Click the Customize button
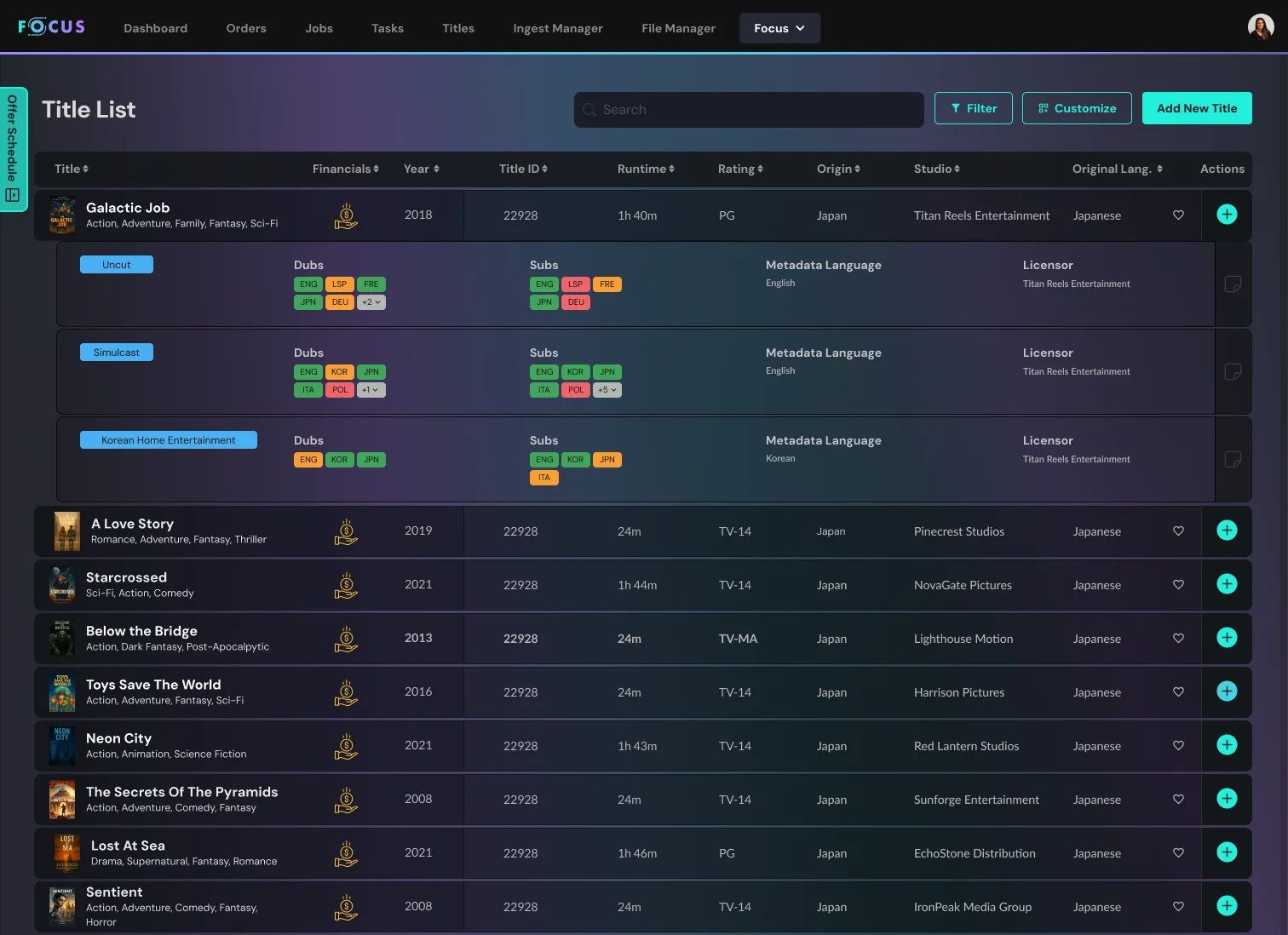Screen dimensions: 1288x935 click(1076, 108)
